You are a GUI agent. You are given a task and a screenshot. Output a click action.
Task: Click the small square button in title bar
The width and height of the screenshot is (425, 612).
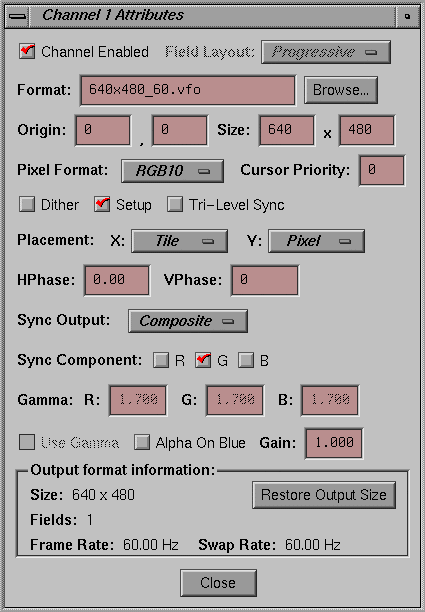(x=407, y=16)
